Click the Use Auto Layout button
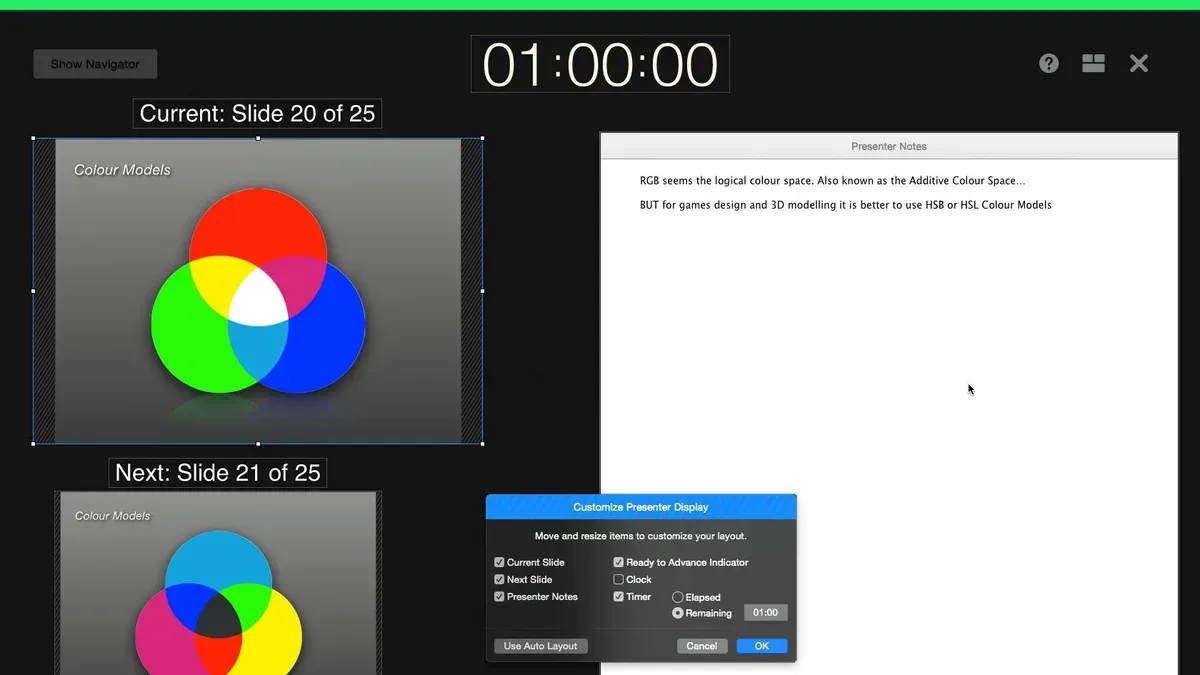 [x=540, y=646]
